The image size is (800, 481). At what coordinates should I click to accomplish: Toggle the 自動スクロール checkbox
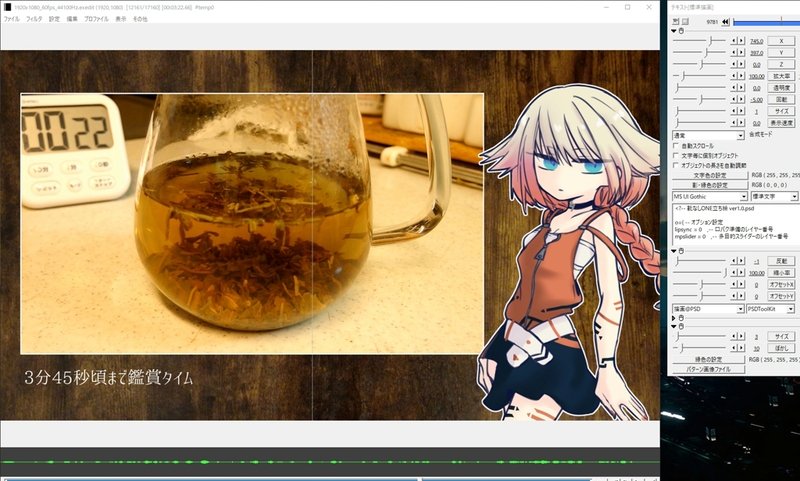676,146
